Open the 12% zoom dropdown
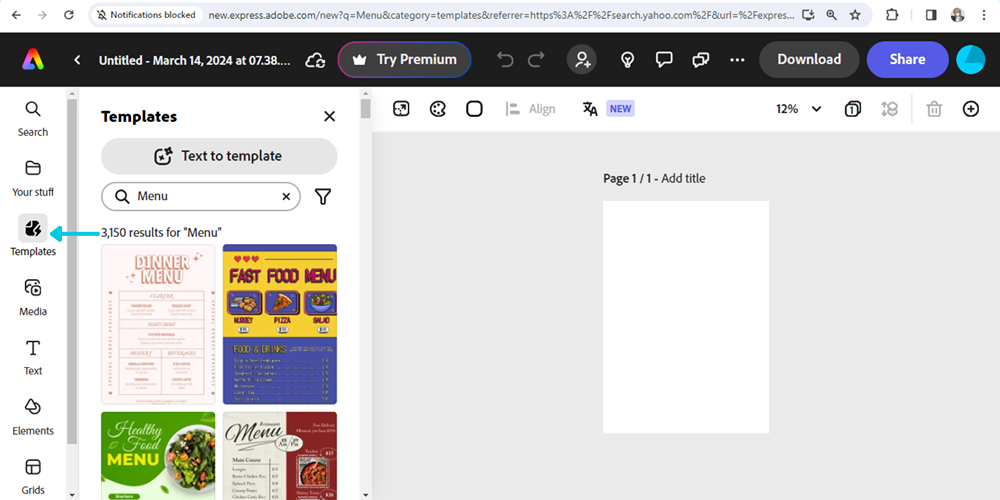 coord(798,109)
